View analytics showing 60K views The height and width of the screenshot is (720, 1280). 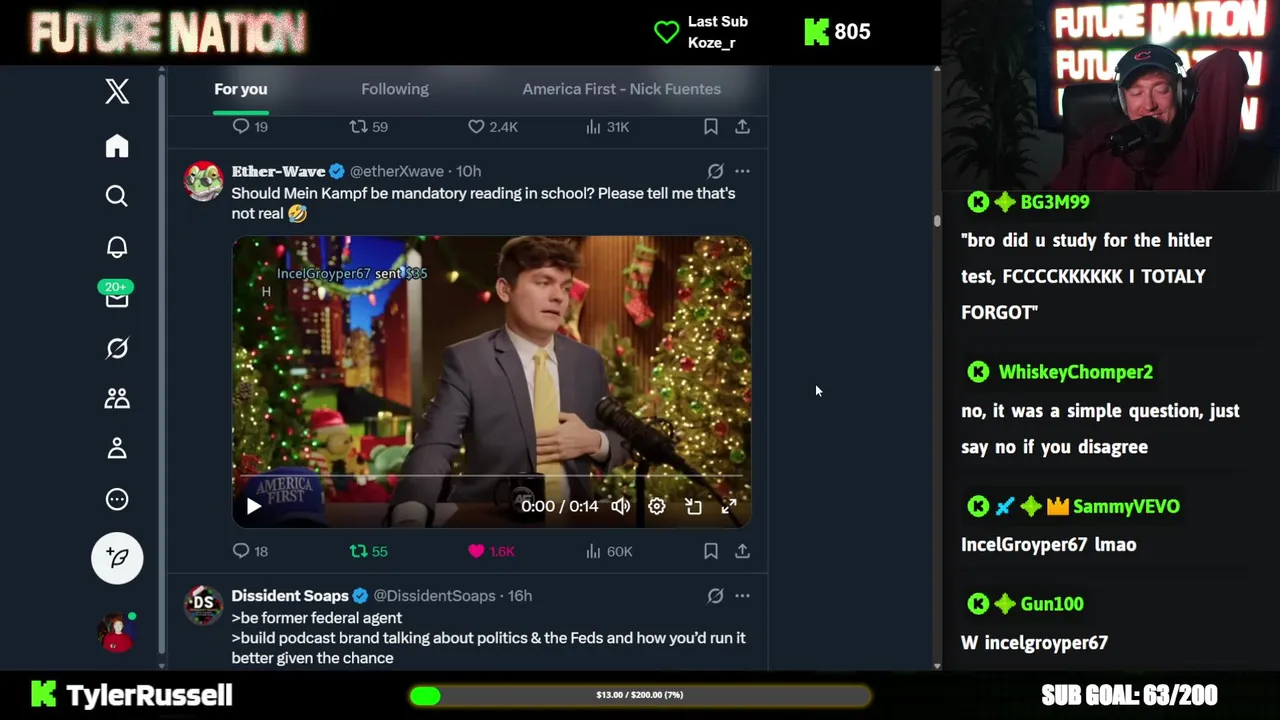pyautogui.click(x=609, y=551)
